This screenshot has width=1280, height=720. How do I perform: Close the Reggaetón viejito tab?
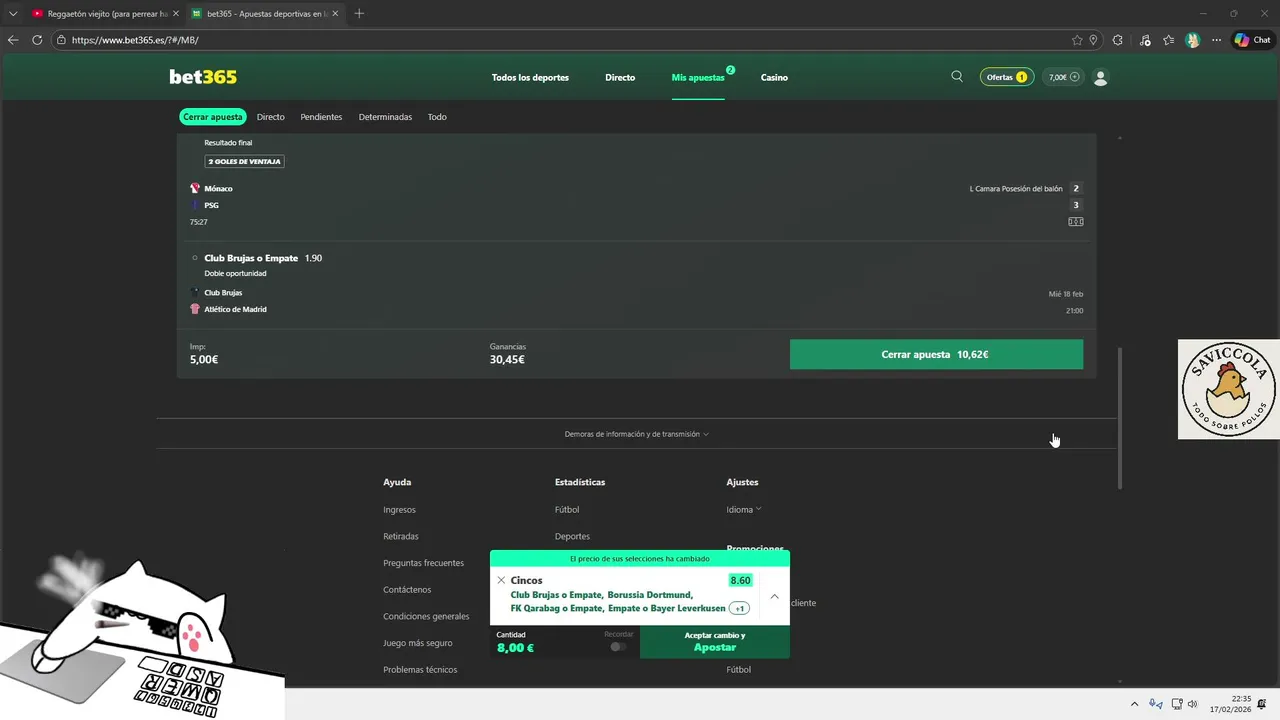point(176,14)
